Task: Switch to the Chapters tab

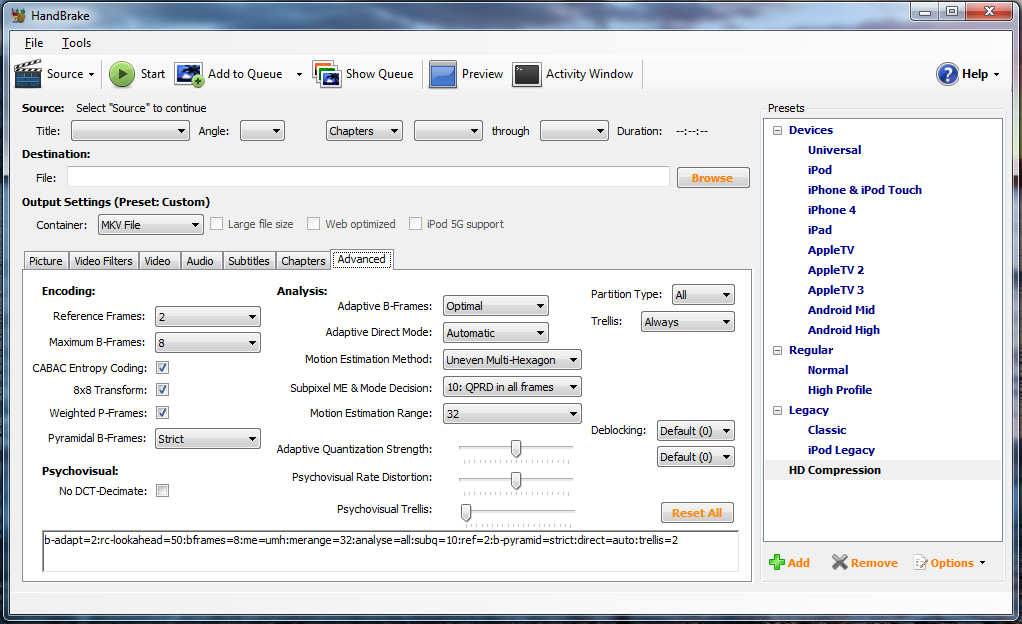Action: pyautogui.click(x=303, y=261)
